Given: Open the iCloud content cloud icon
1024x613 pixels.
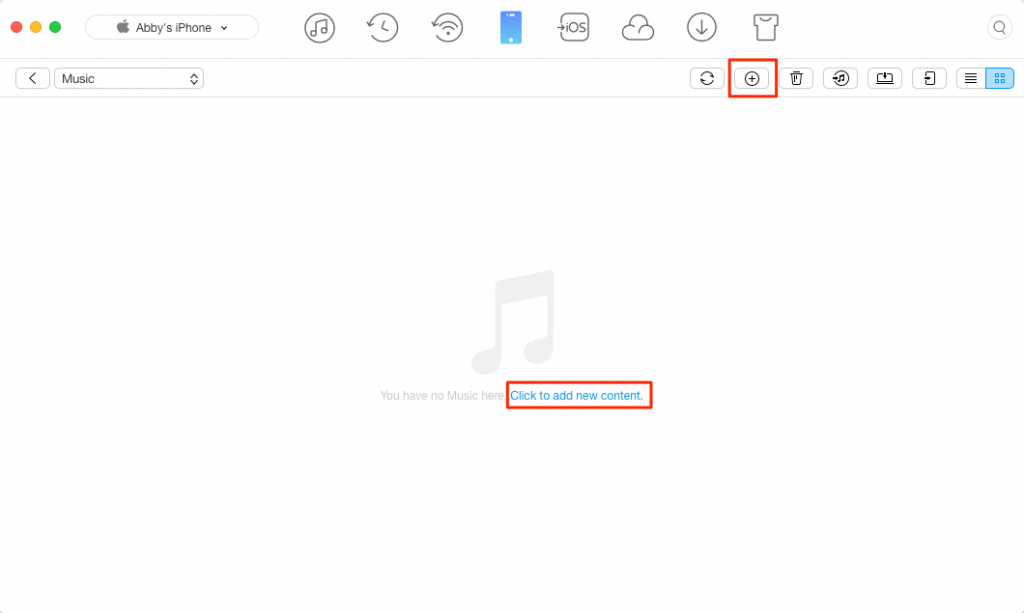Looking at the screenshot, I should pos(637,28).
